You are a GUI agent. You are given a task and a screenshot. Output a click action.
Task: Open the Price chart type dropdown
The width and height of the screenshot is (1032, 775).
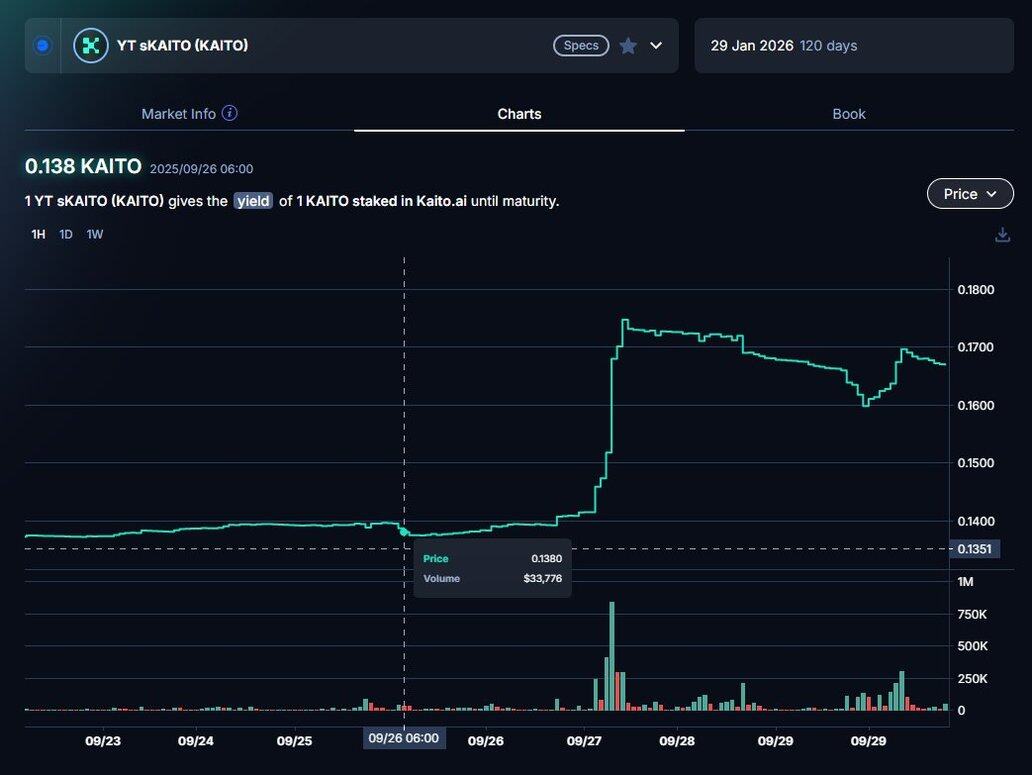click(970, 193)
